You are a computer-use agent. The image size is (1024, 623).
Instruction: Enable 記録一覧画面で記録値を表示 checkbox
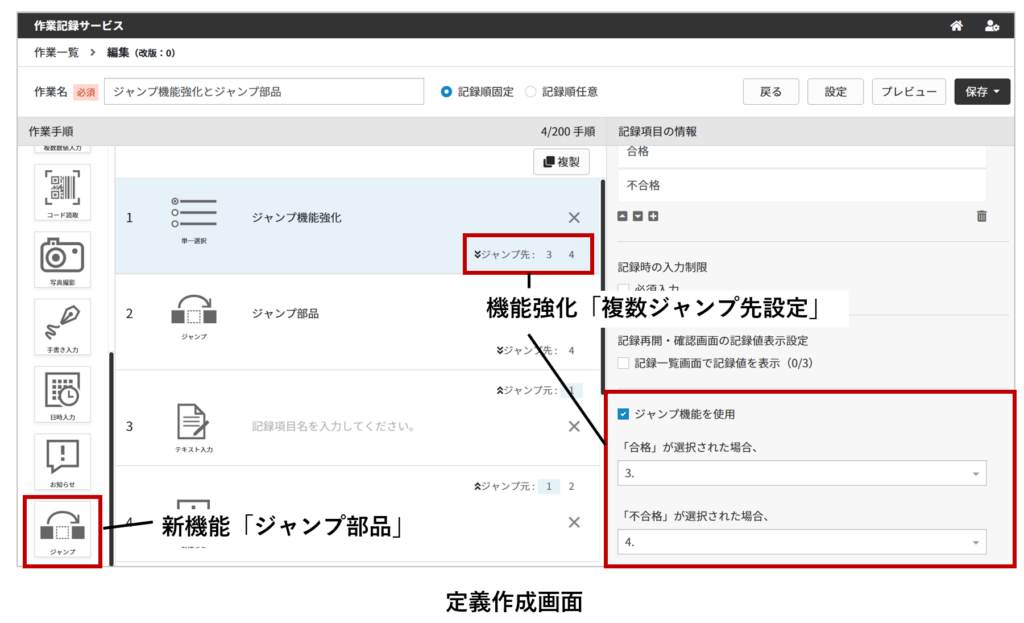(x=624, y=363)
